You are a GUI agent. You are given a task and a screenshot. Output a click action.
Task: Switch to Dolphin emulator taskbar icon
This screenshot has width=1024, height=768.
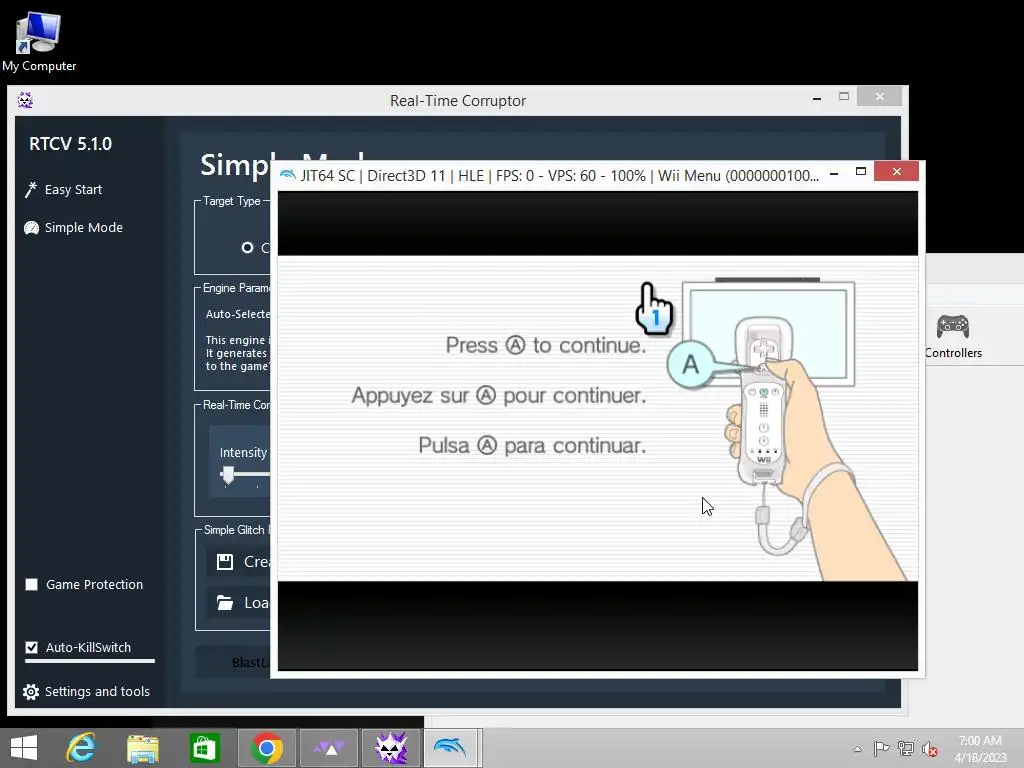pyautogui.click(x=451, y=748)
